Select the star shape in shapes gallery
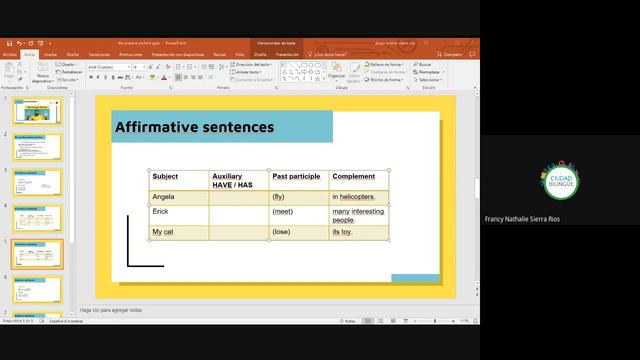The image size is (640, 360). 318,79
